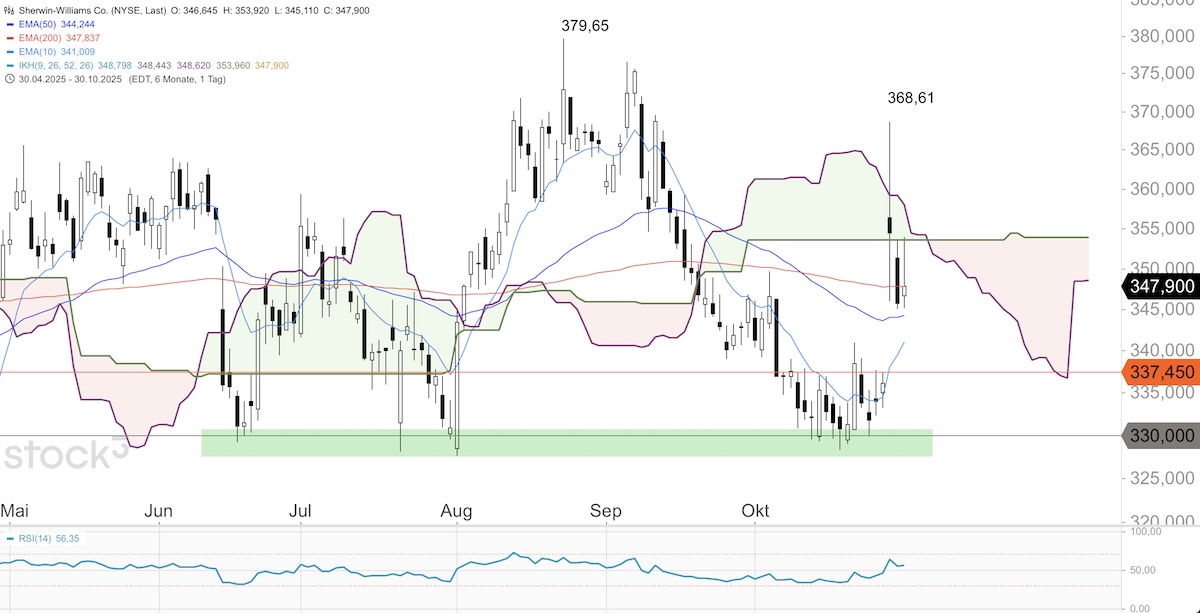The width and height of the screenshot is (1200, 613).
Task: Click the 368,61 peak price annotation
Action: pyautogui.click(x=911, y=98)
